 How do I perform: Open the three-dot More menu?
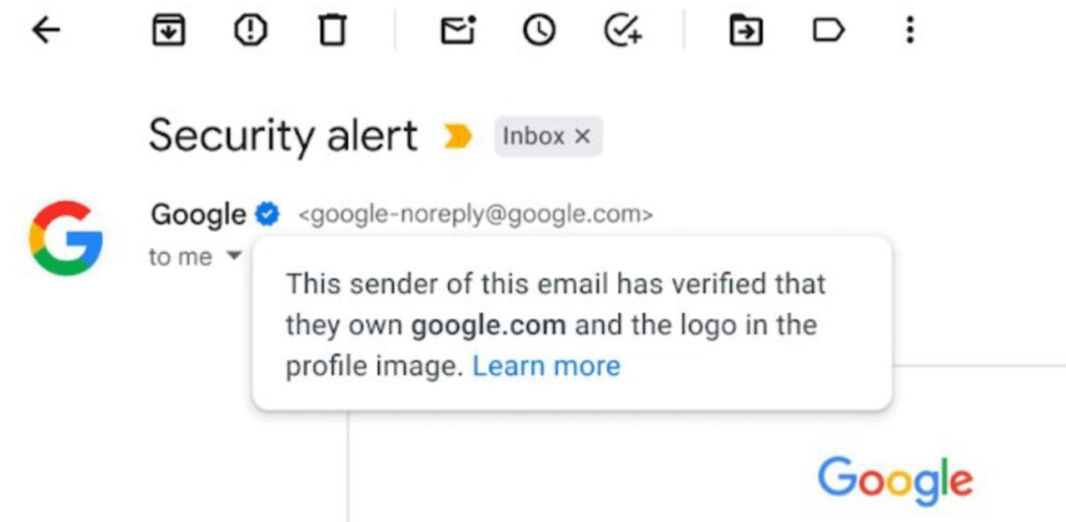(x=910, y=31)
